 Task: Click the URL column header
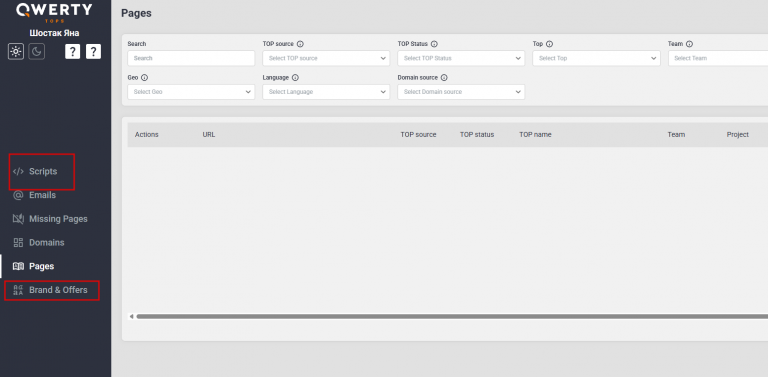[209, 135]
